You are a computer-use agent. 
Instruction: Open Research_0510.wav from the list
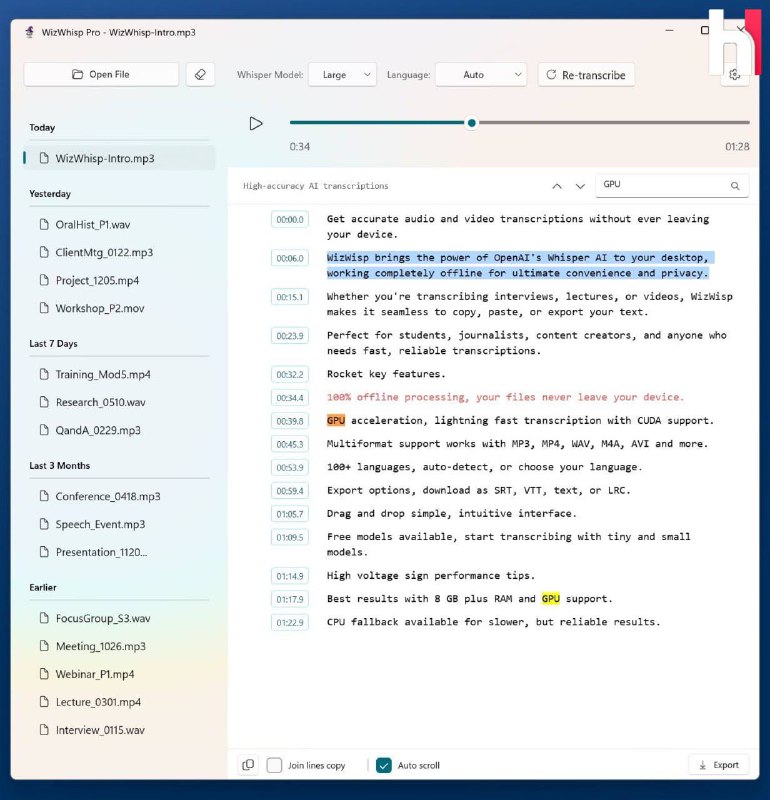click(x=119, y=403)
